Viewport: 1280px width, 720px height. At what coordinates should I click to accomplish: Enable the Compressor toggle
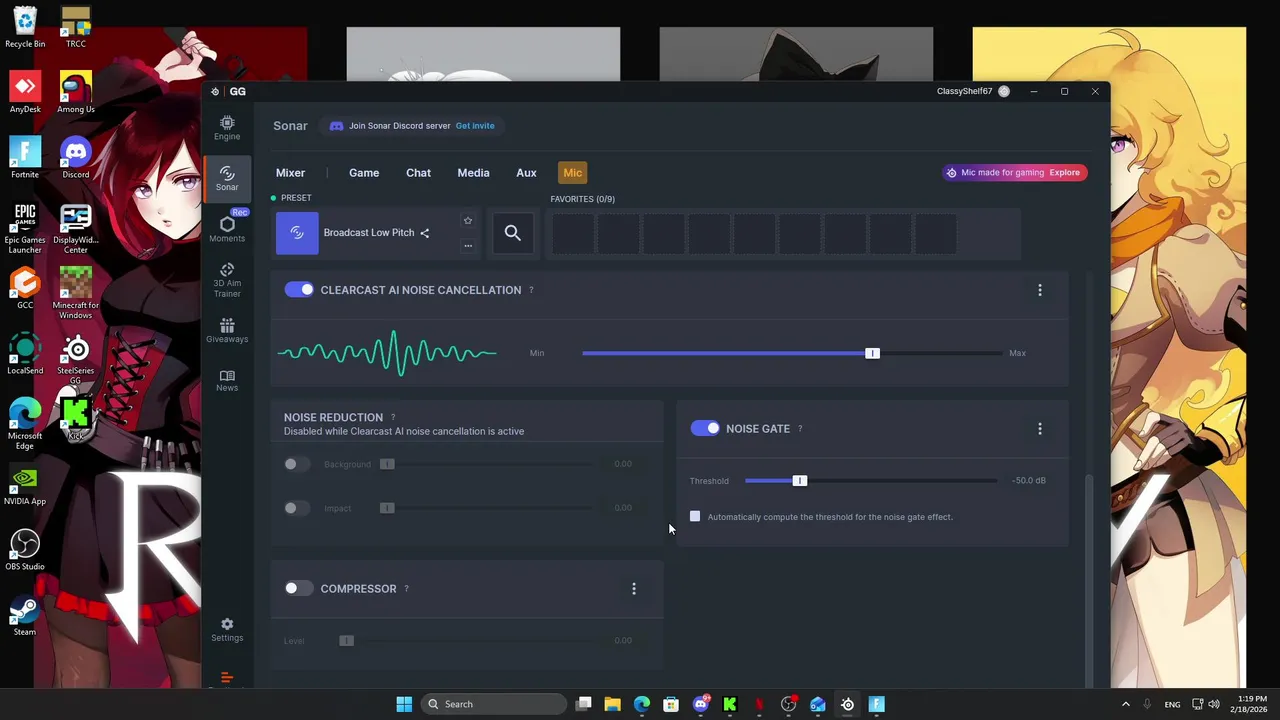299,588
